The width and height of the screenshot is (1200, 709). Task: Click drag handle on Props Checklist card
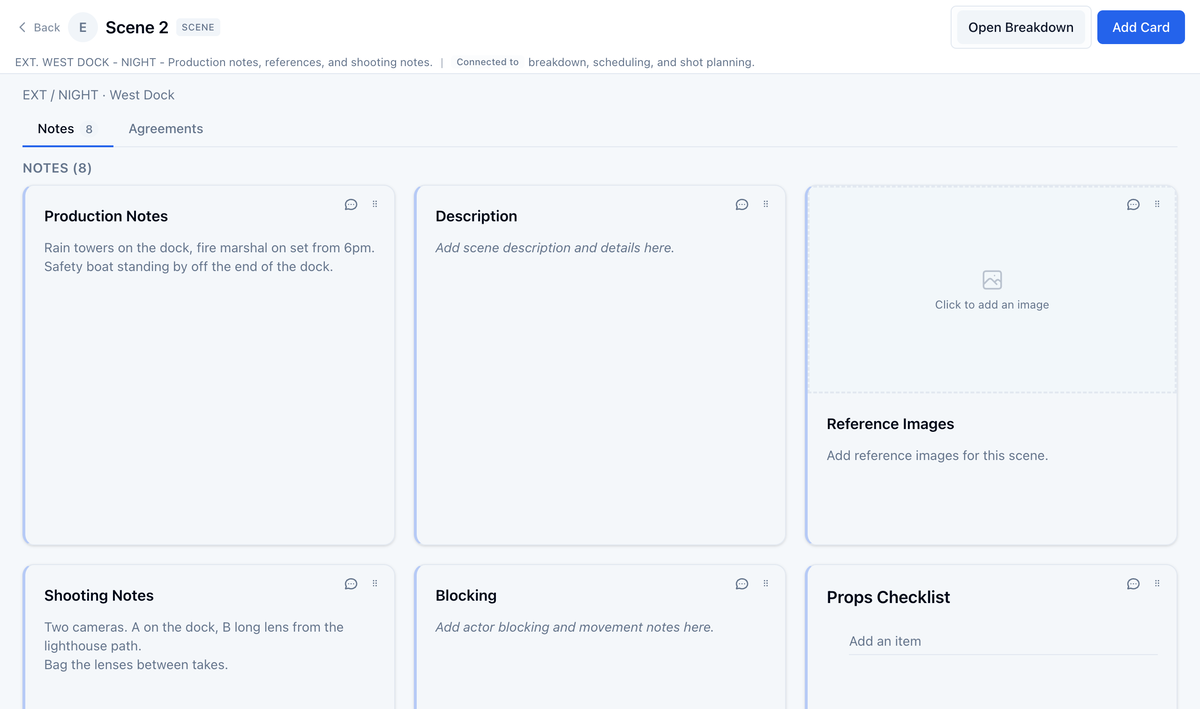click(1157, 584)
